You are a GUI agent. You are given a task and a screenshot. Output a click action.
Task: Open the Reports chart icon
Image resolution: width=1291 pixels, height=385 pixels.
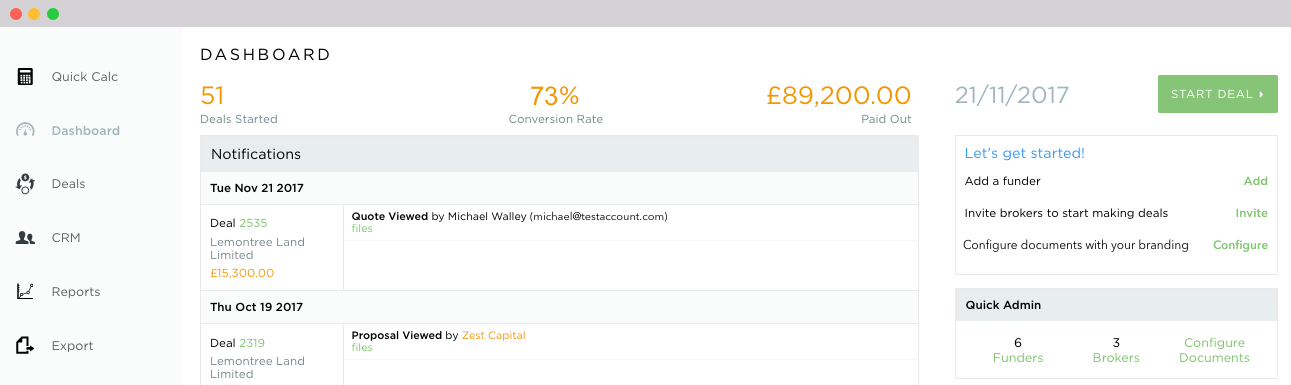pos(26,292)
